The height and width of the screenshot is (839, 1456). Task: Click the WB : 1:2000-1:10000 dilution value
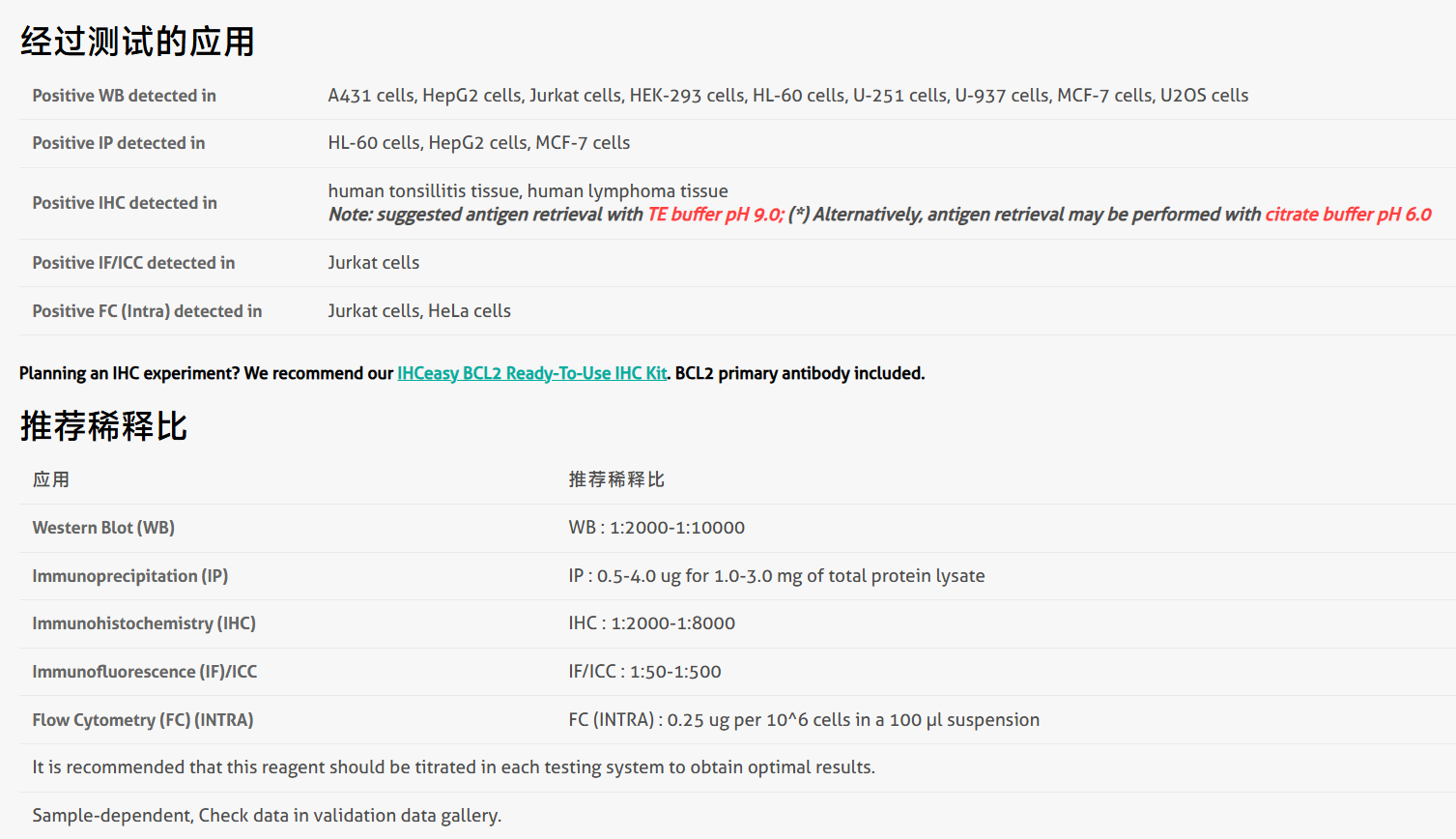pyautogui.click(x=656, y=528)
